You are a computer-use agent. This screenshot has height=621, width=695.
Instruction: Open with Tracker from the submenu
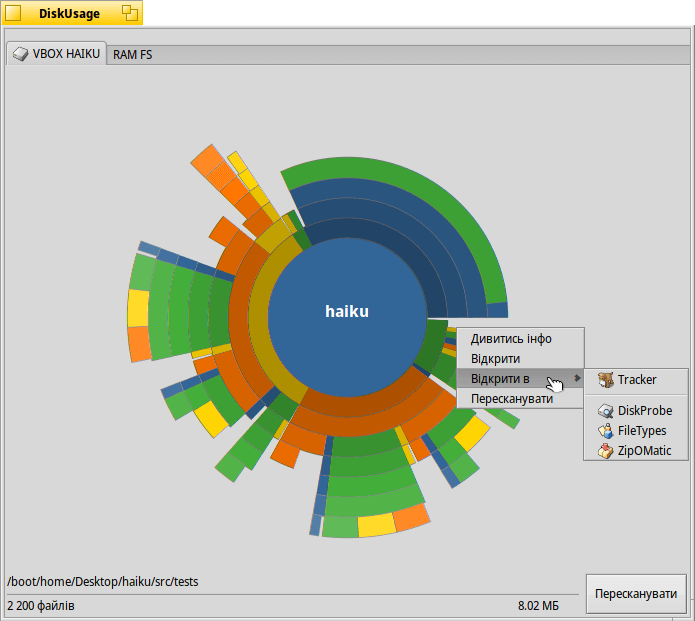636,380
